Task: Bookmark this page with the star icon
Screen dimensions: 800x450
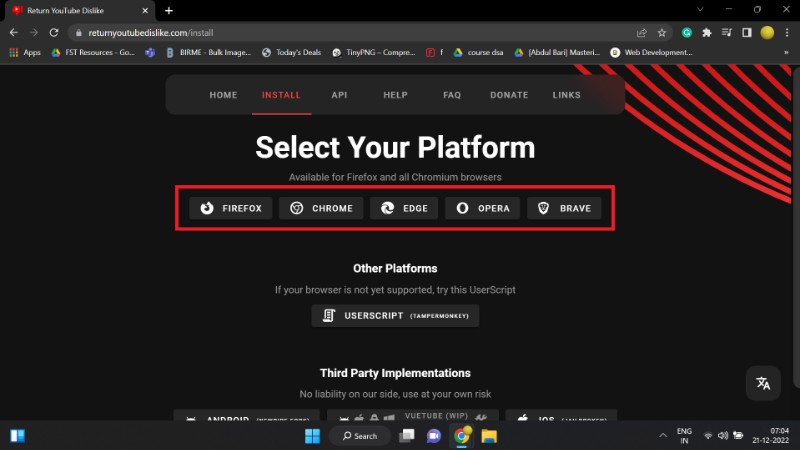Action: [x=662, y=33]
